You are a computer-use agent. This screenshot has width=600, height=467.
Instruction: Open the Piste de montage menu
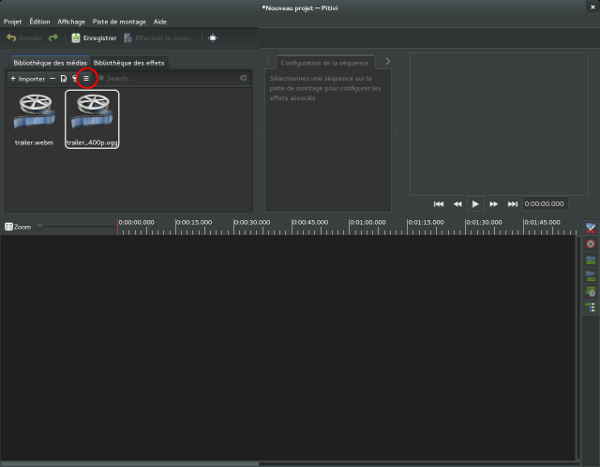120,21
